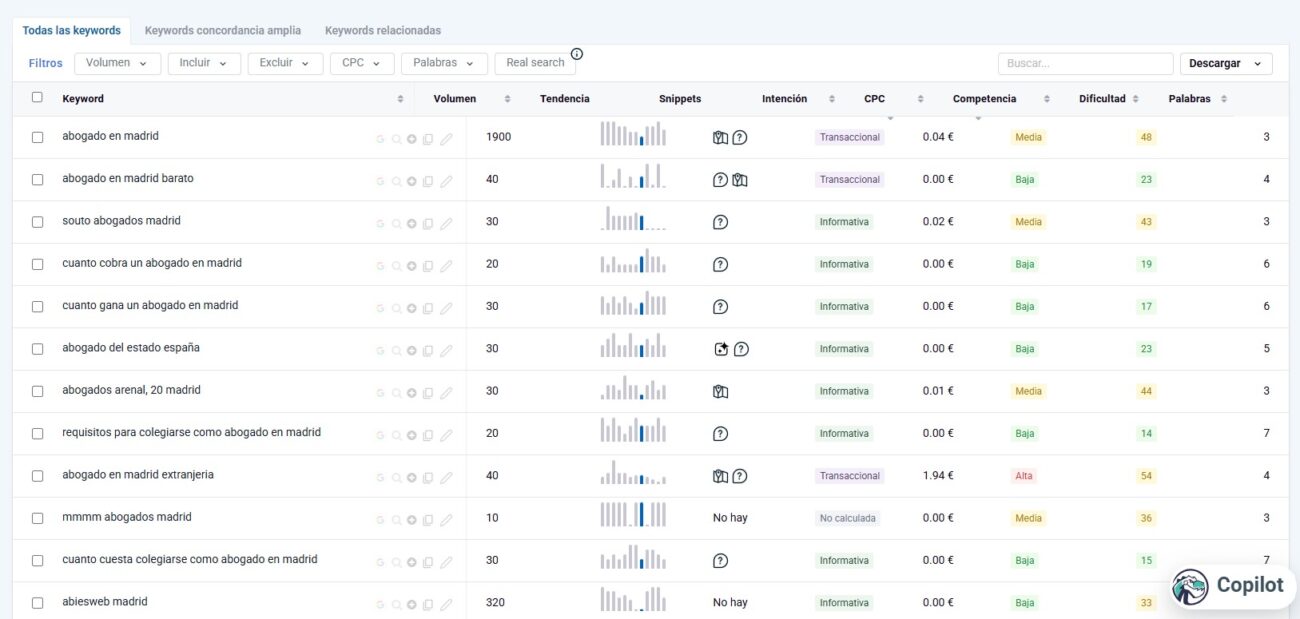Click the Intención column header

click(784, 99)
